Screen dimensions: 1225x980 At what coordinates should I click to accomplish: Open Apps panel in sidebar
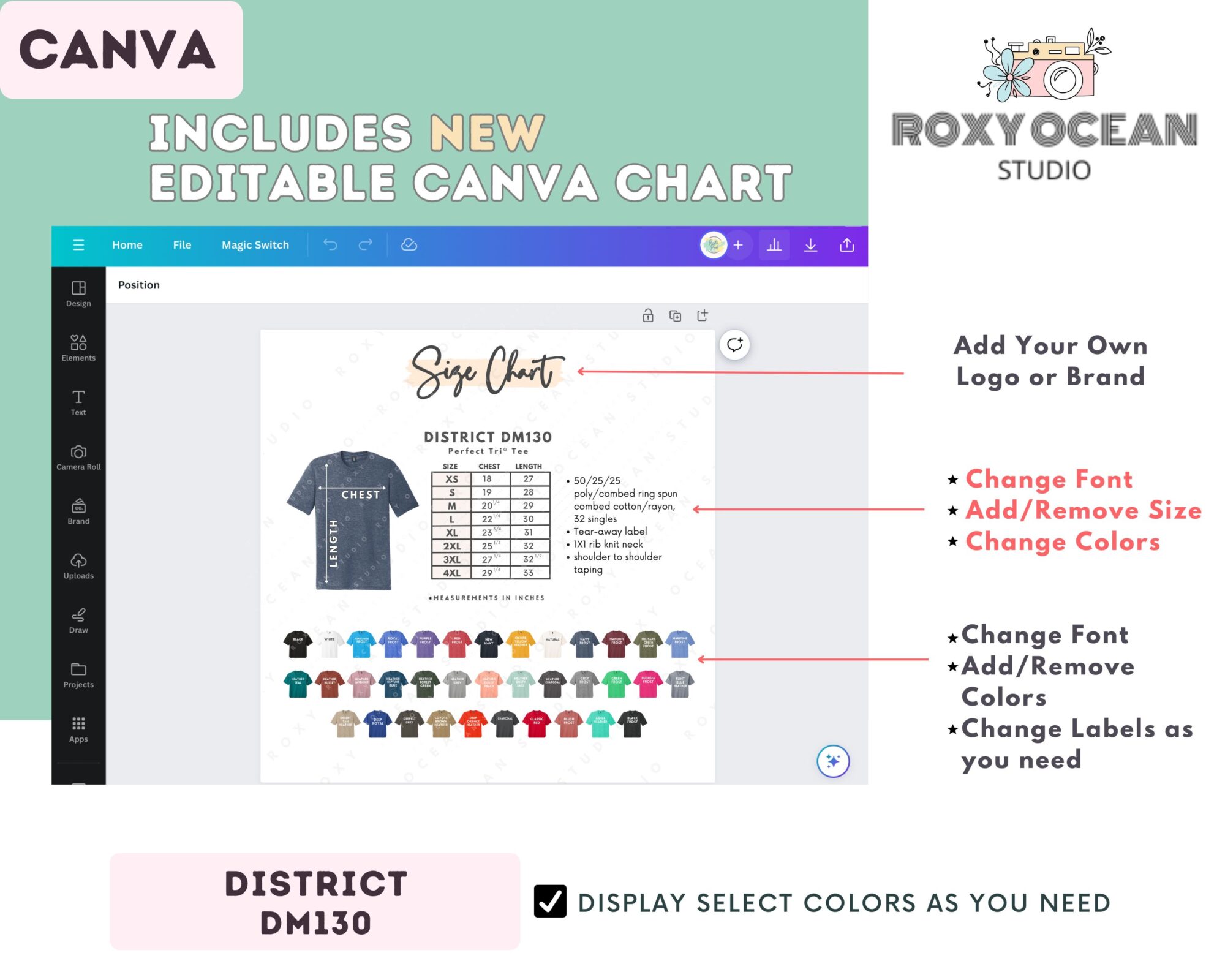click(x=77, y=730)
